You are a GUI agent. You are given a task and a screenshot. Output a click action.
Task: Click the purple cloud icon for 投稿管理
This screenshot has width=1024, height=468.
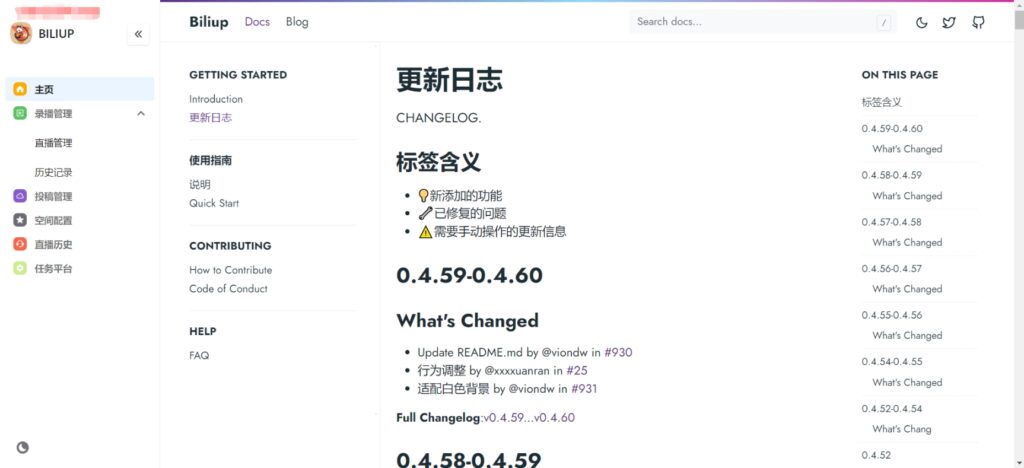click(x=20, y=196)
